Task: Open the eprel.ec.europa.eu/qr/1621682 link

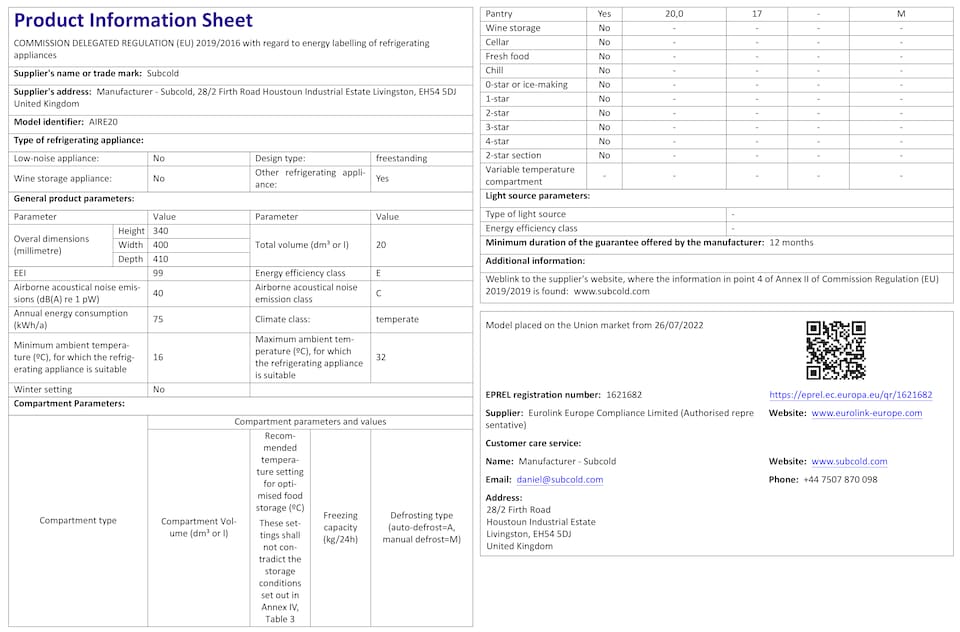Action: 850,395
